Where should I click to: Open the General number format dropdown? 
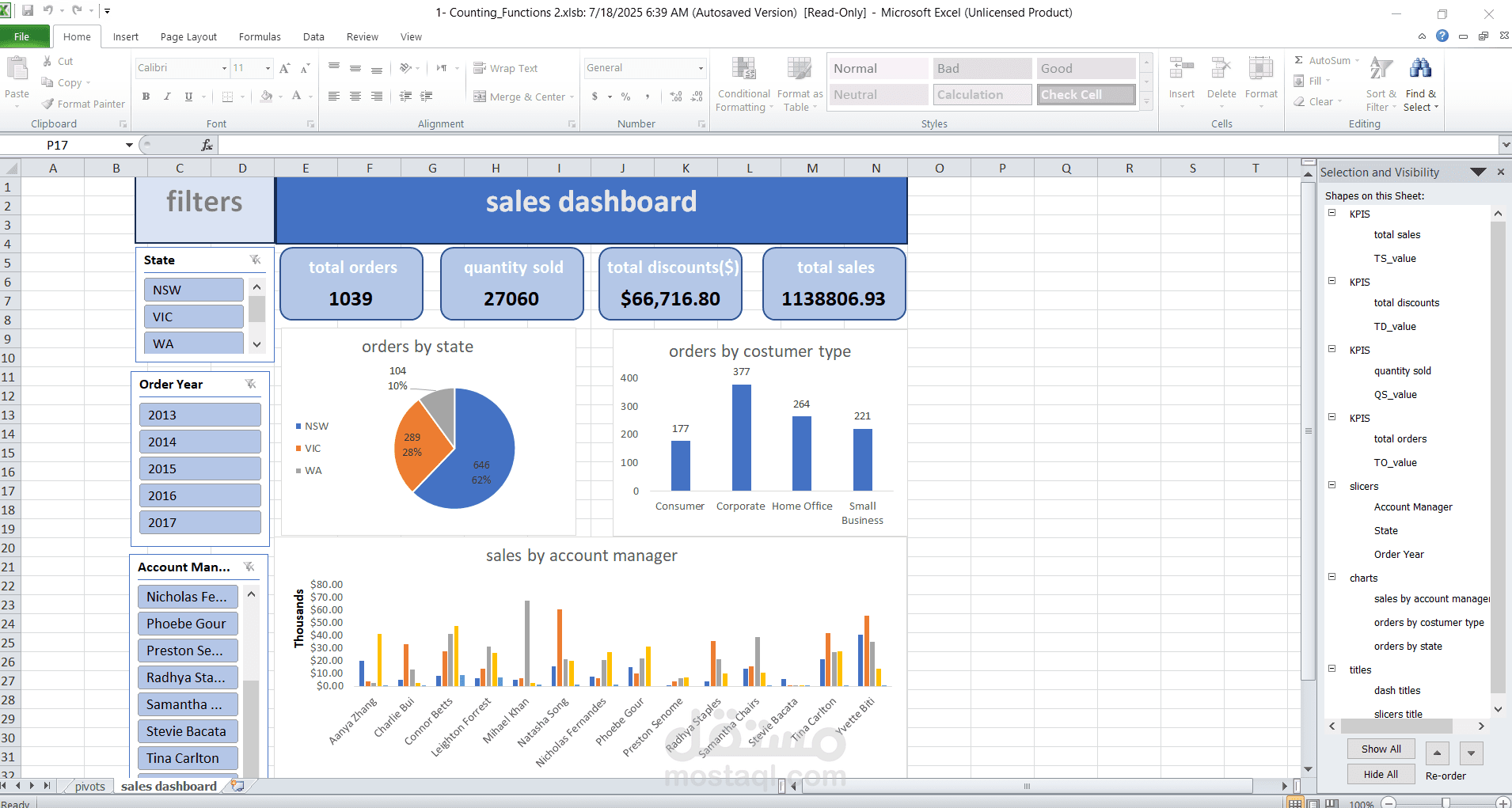coord(700,68)
